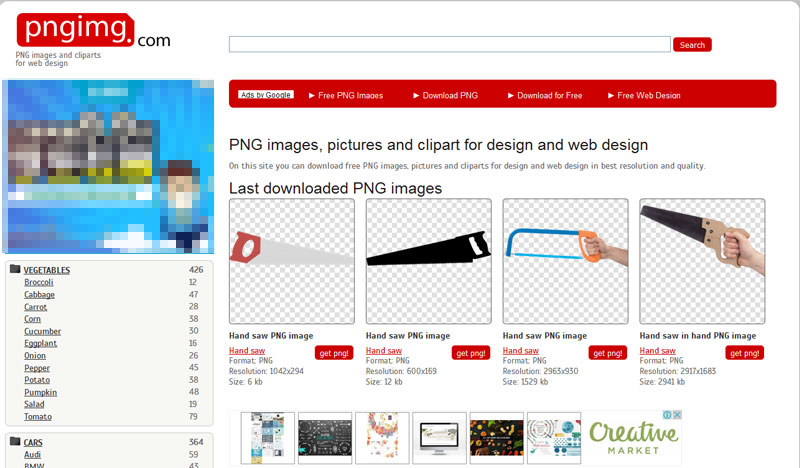Go to the Pumpkin category
Image resolution: width=800 pixels, height=468 pixels.
(40, 393)
